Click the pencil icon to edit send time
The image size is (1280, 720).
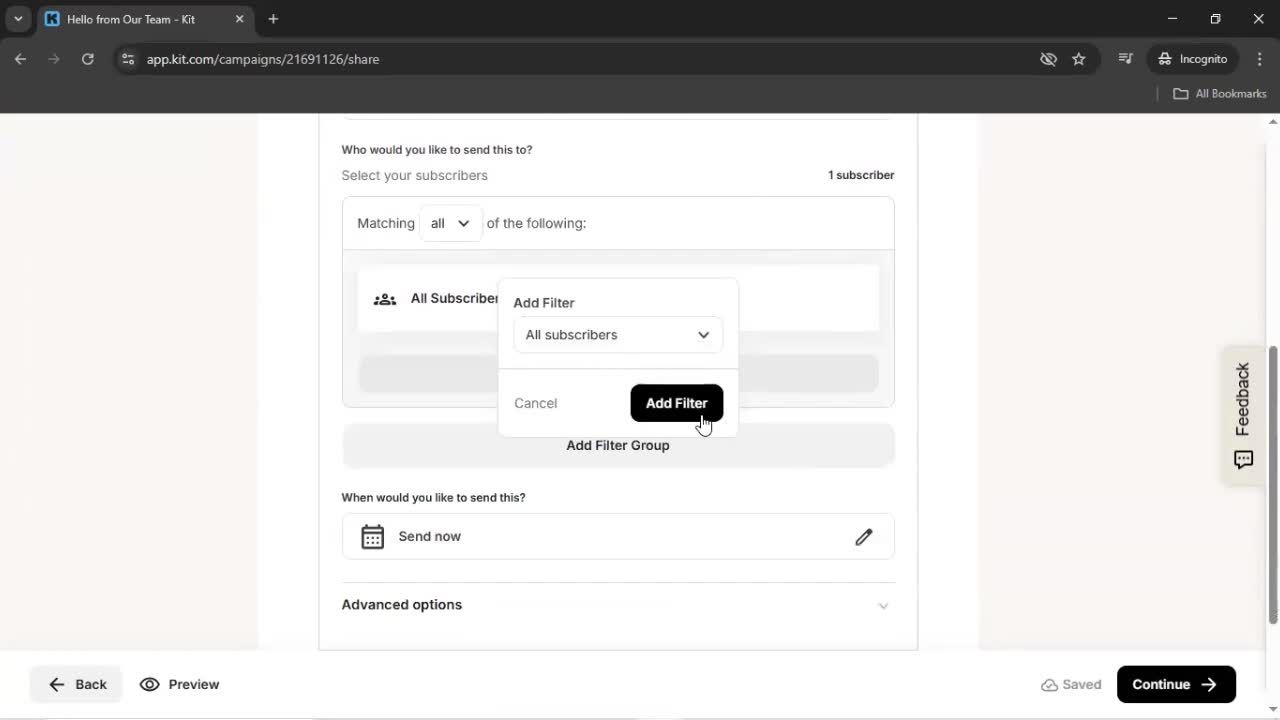point(863,537)
